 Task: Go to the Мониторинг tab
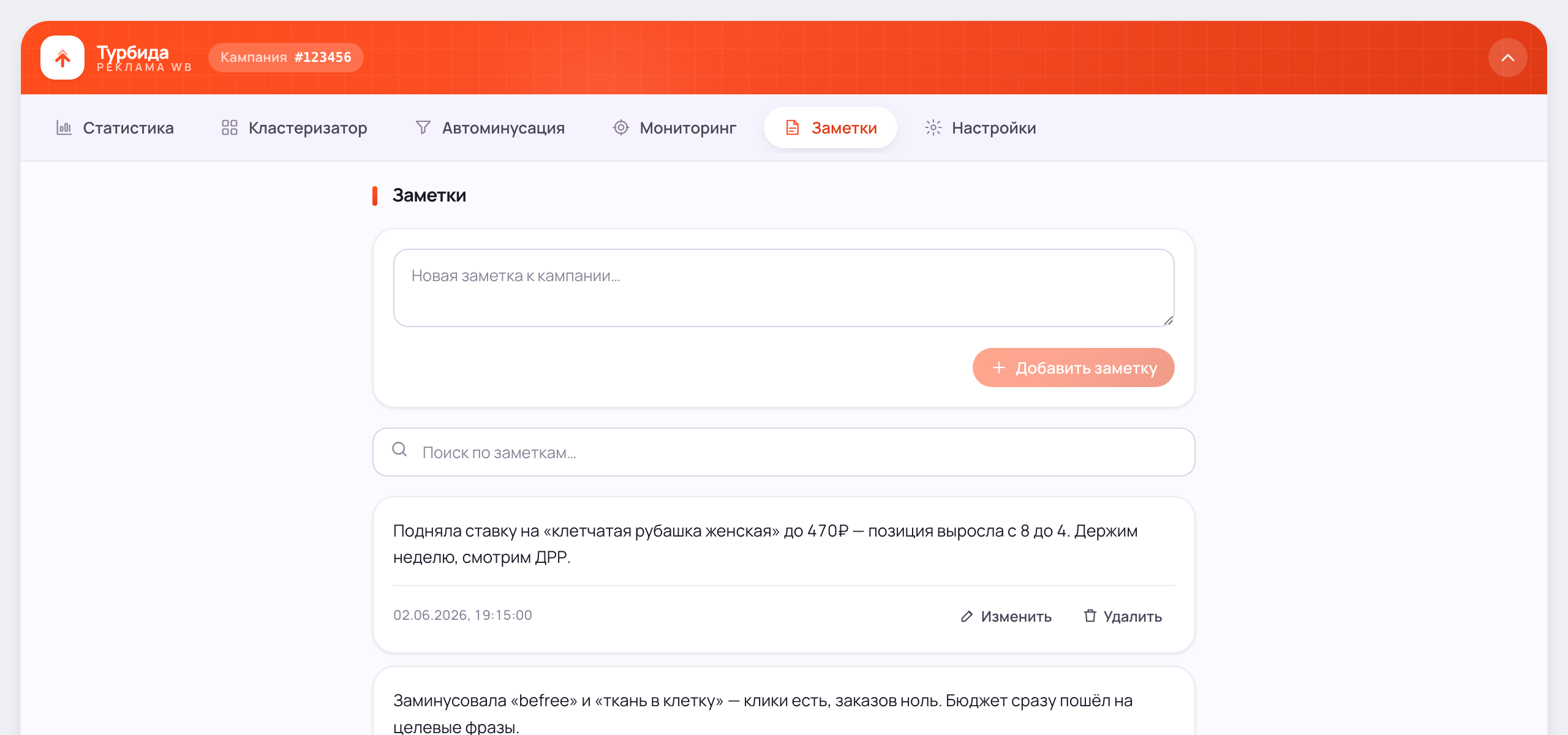(674, 127)
